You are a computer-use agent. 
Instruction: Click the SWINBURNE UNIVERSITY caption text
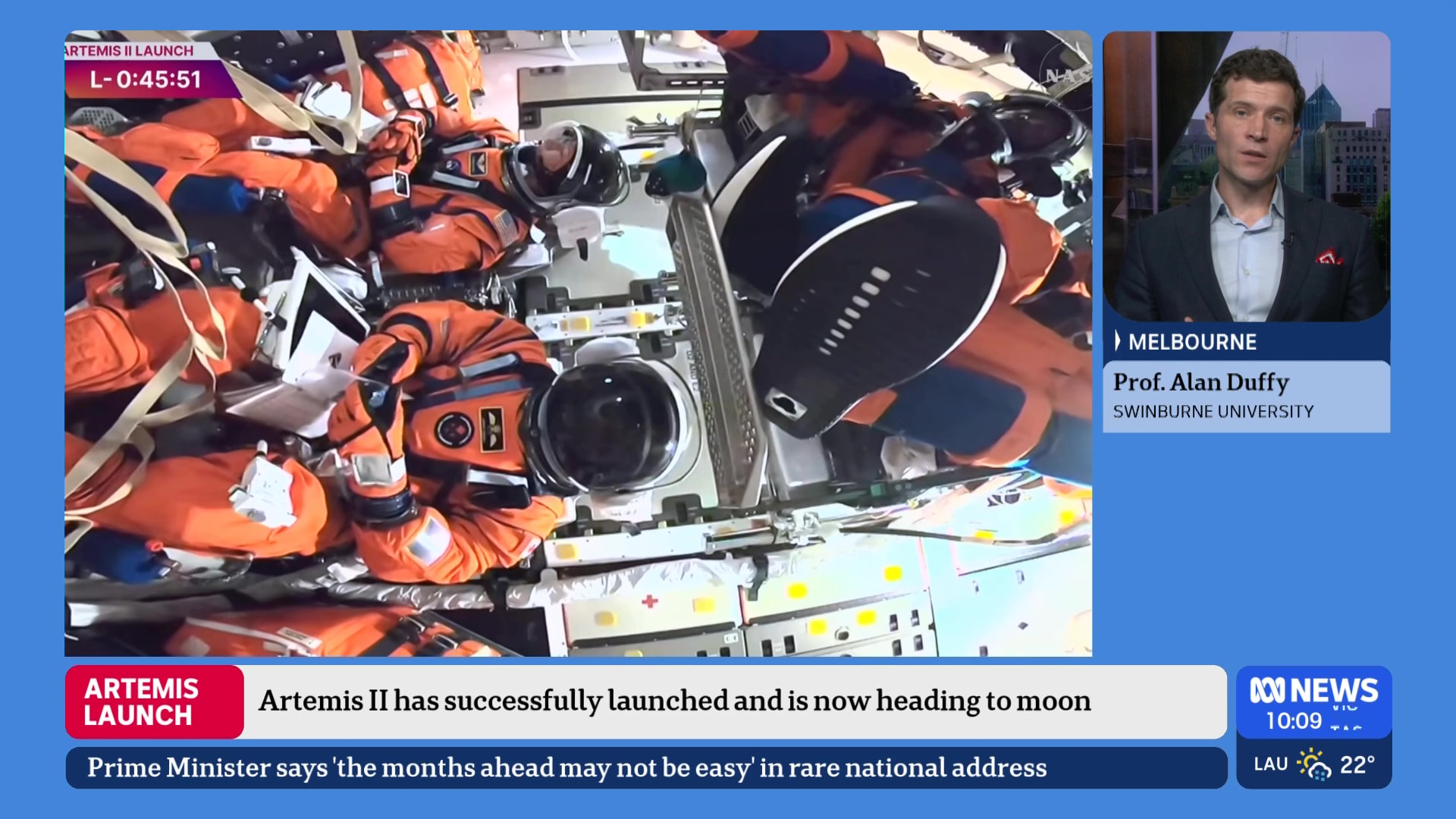(x=1213, y=412)
